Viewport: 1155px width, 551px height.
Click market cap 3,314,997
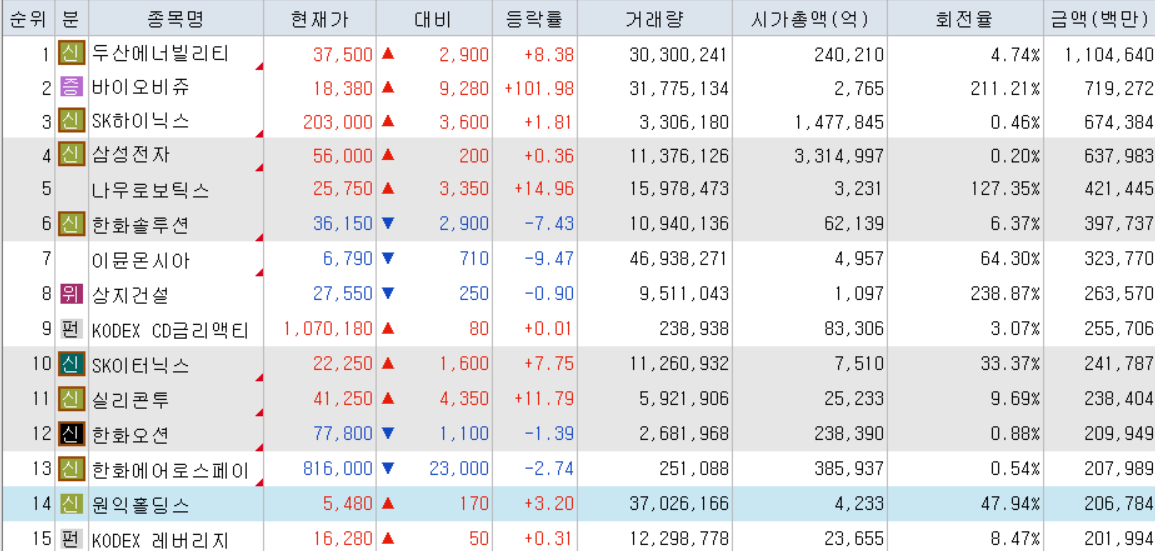tap(837, 155)
